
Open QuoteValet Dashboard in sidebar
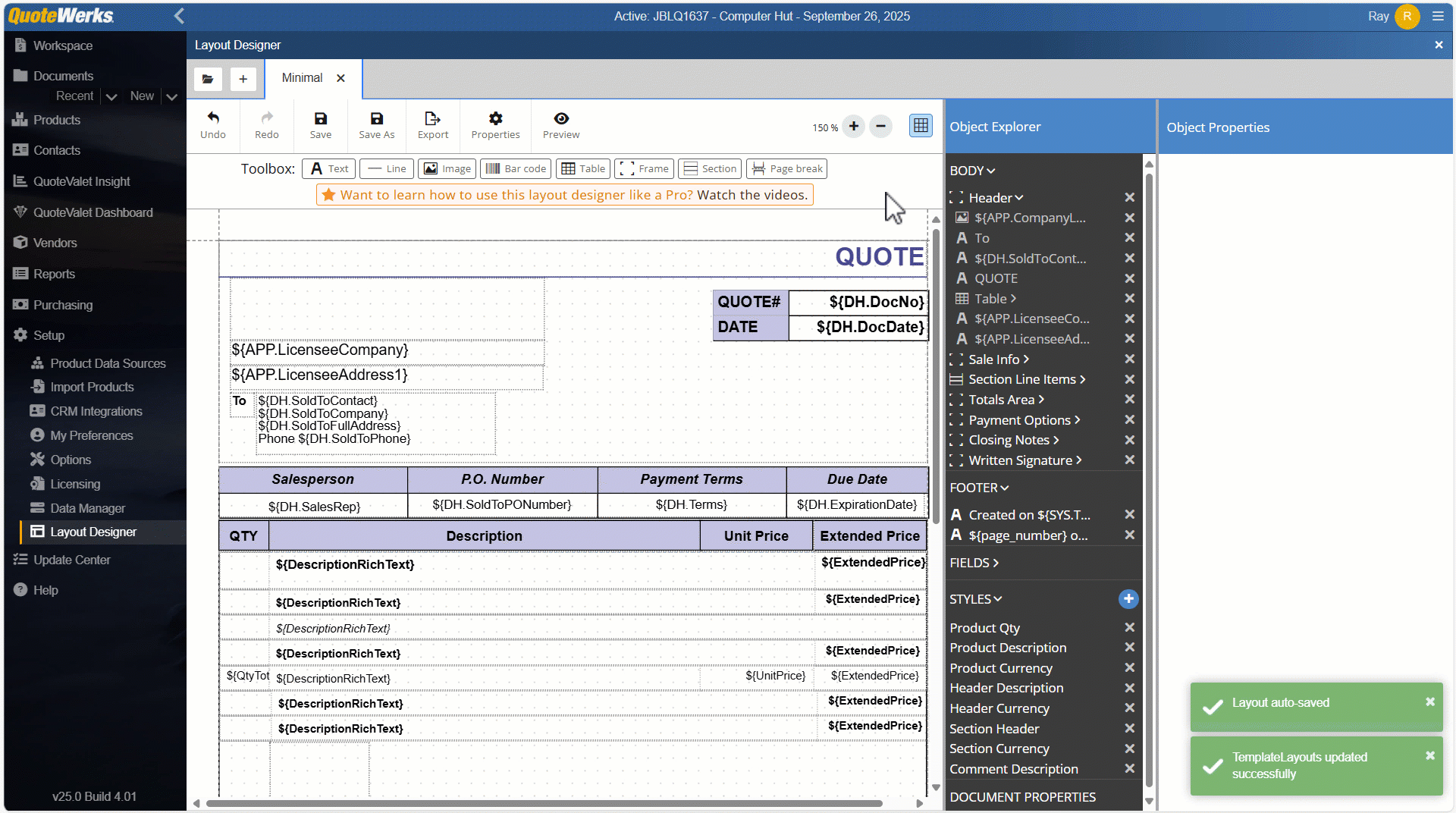pyautogui.click(x=95, y=212)
